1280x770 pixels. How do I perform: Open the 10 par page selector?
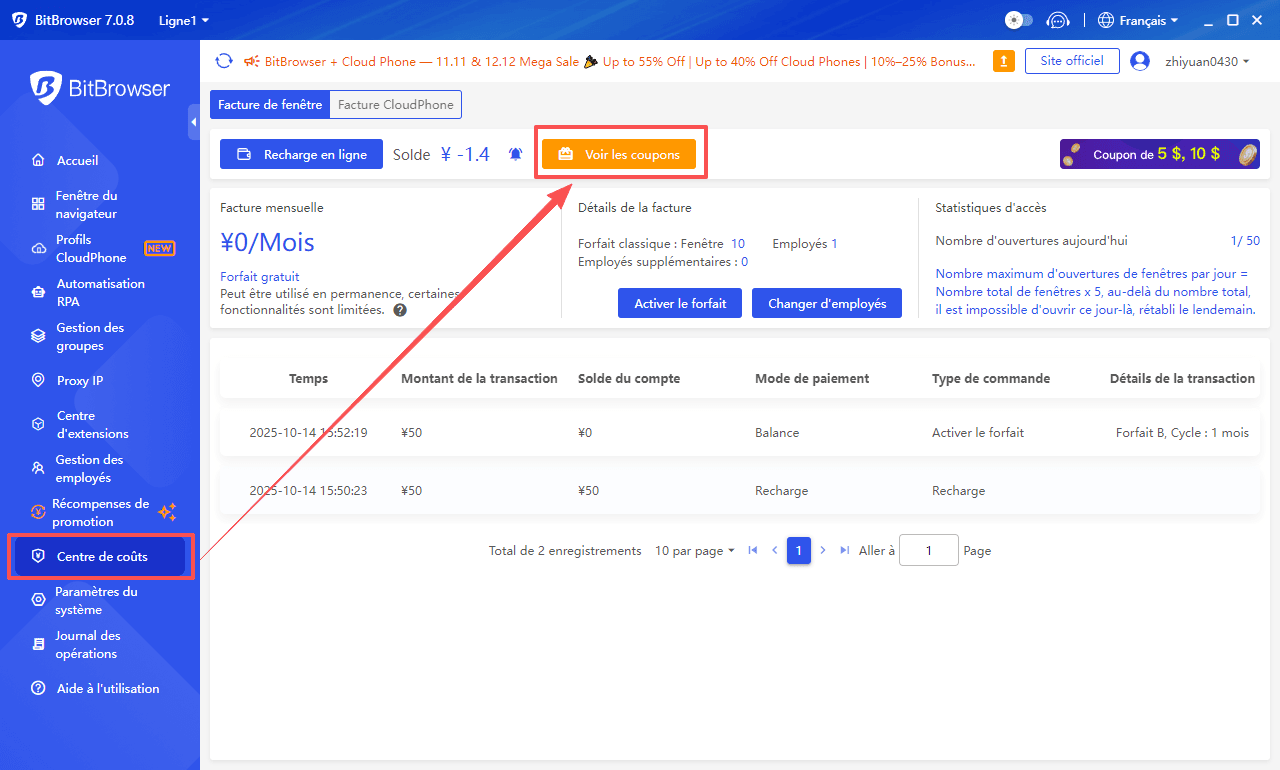click(x=694, y=550)
